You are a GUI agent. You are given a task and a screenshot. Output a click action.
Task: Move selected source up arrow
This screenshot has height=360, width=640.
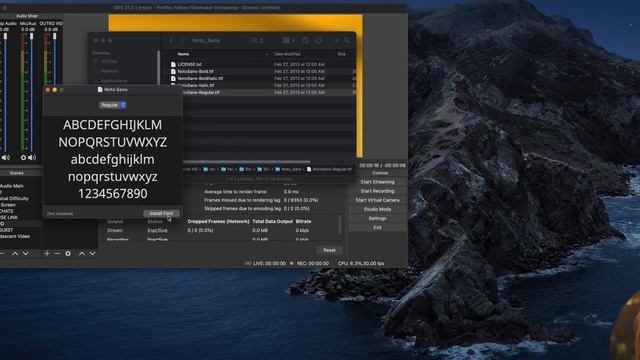coord(82,253)
